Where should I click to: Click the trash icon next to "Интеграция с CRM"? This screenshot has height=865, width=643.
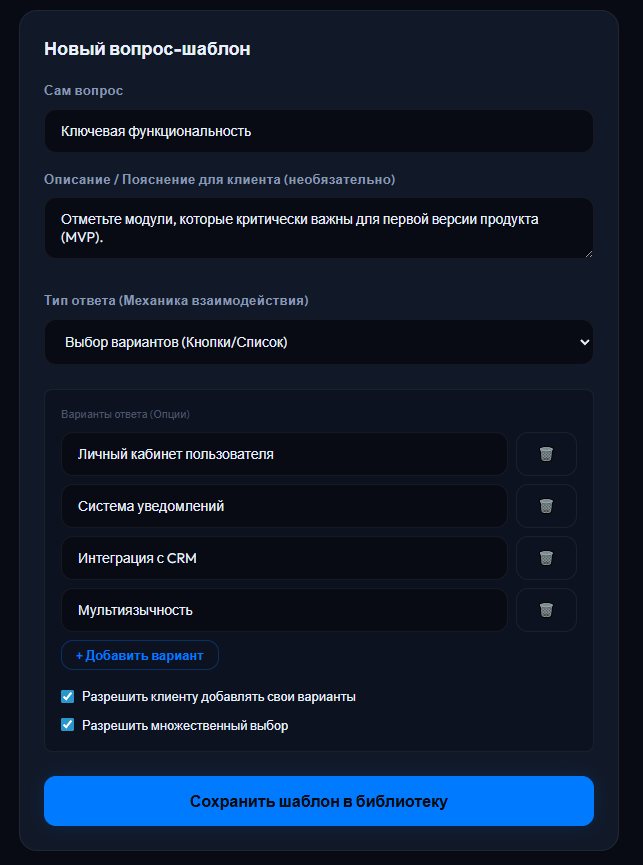click(546, 558)
